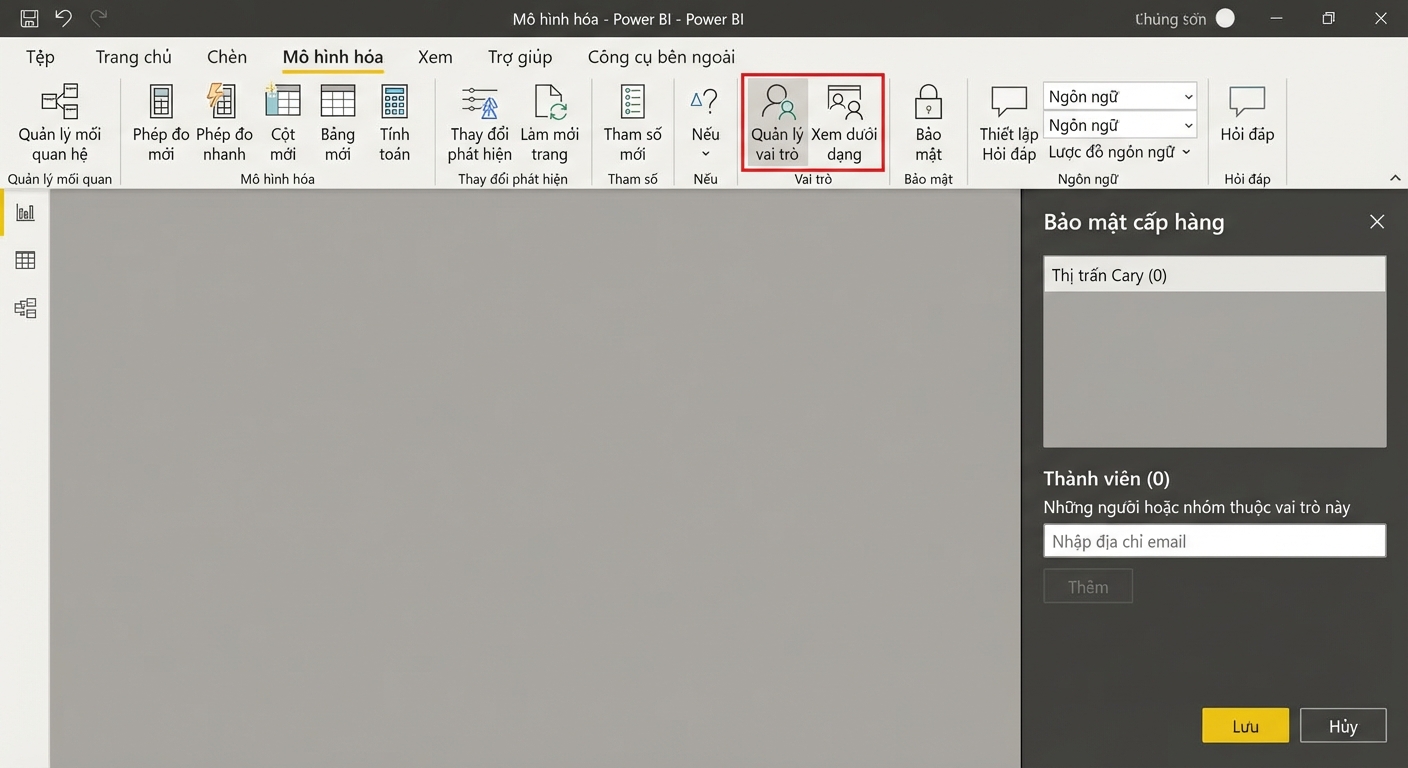This screenshot has width=1408, height=768.
Task: Click the Save icon in title bar
Action: pos(29,18)
